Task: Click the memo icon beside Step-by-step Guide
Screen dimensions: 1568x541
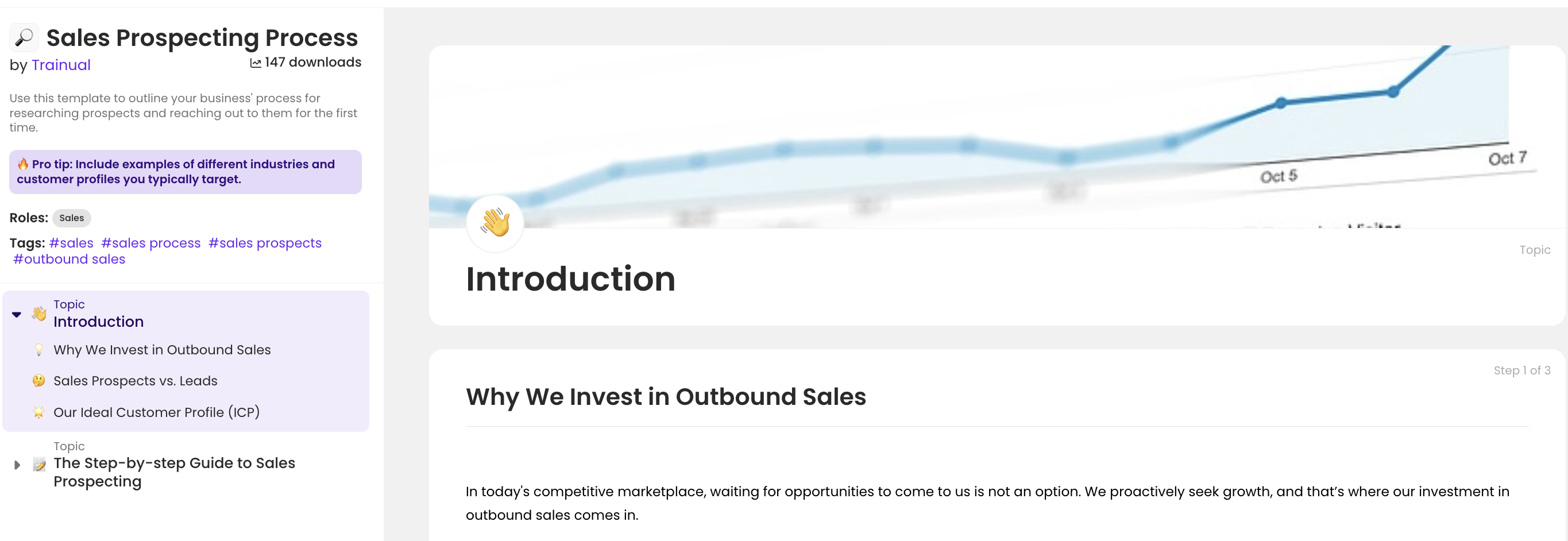Action: coord(40,464)
